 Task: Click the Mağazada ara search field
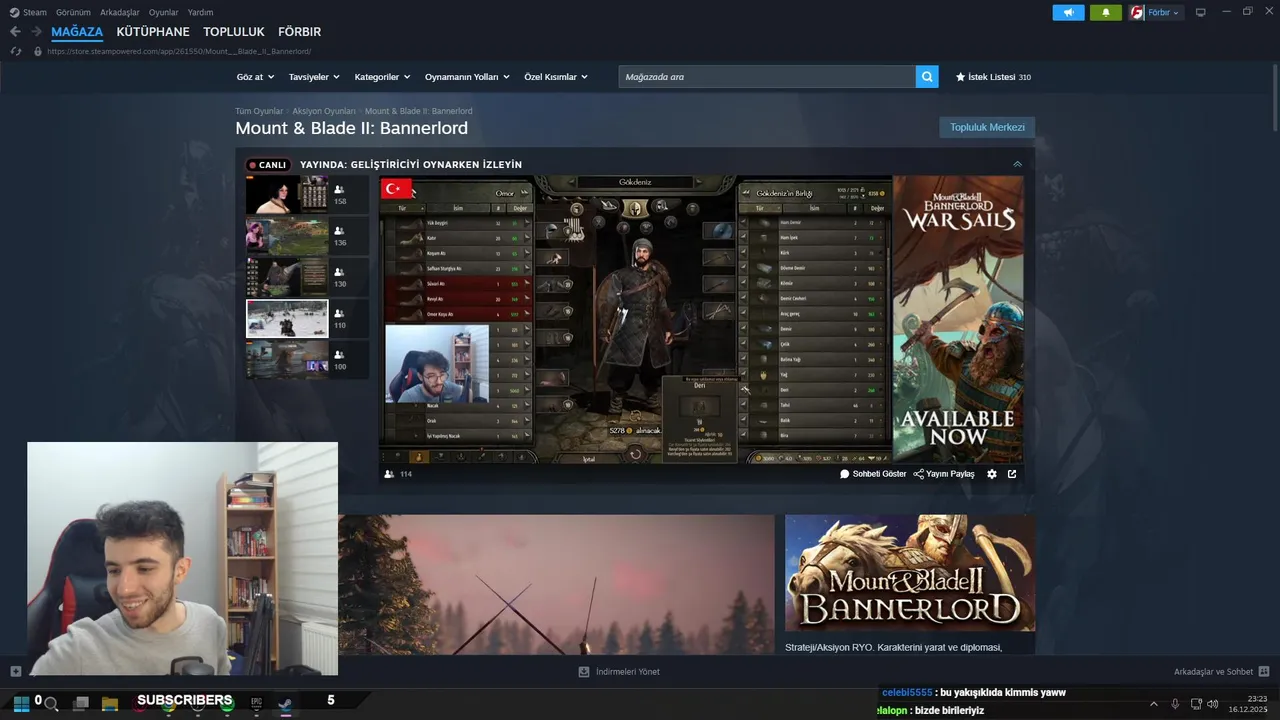tap(767, 77)
